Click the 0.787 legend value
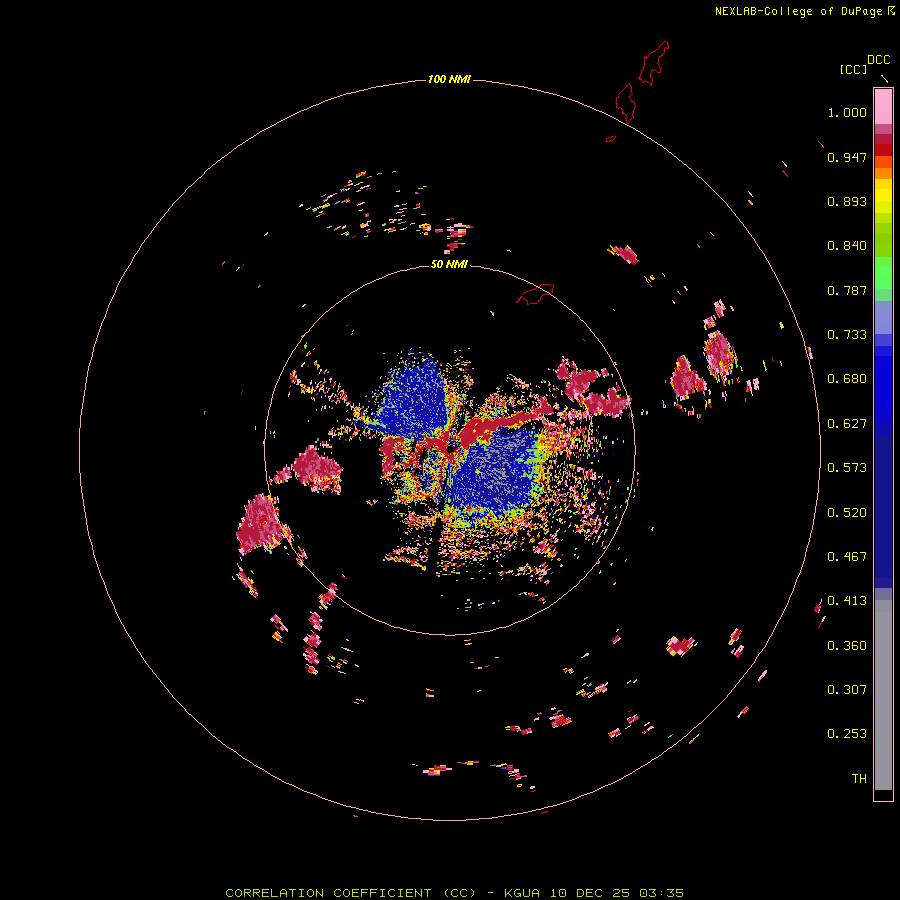The image size is (900, 900). coord(847,290)
